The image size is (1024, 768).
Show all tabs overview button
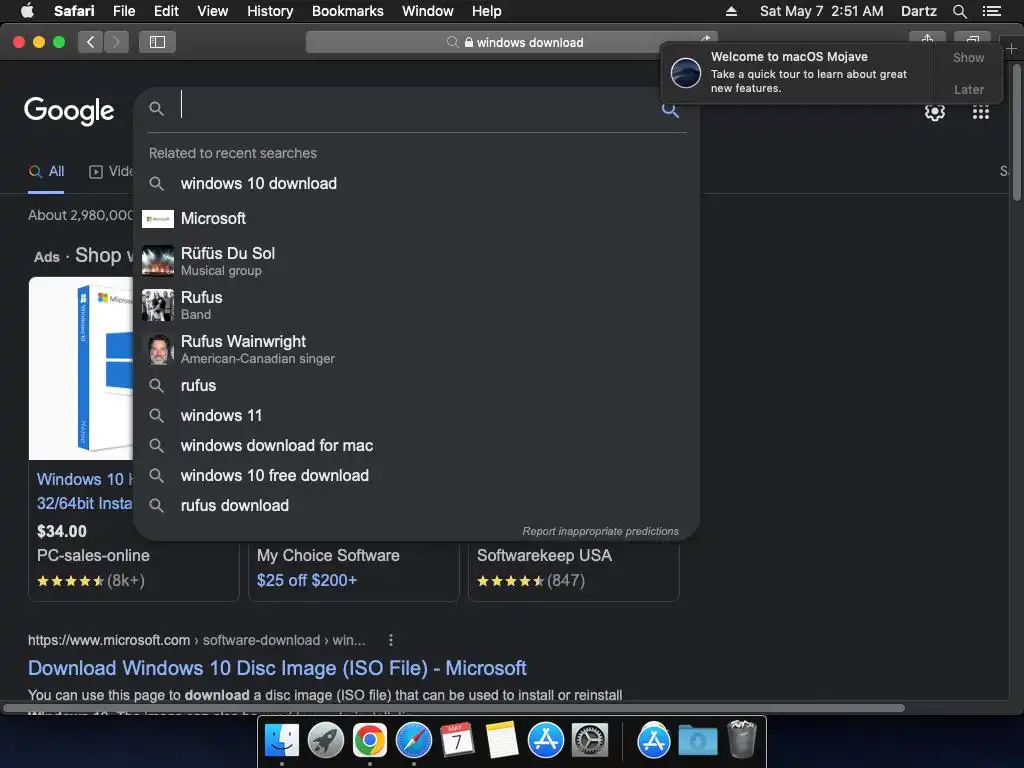972,38
